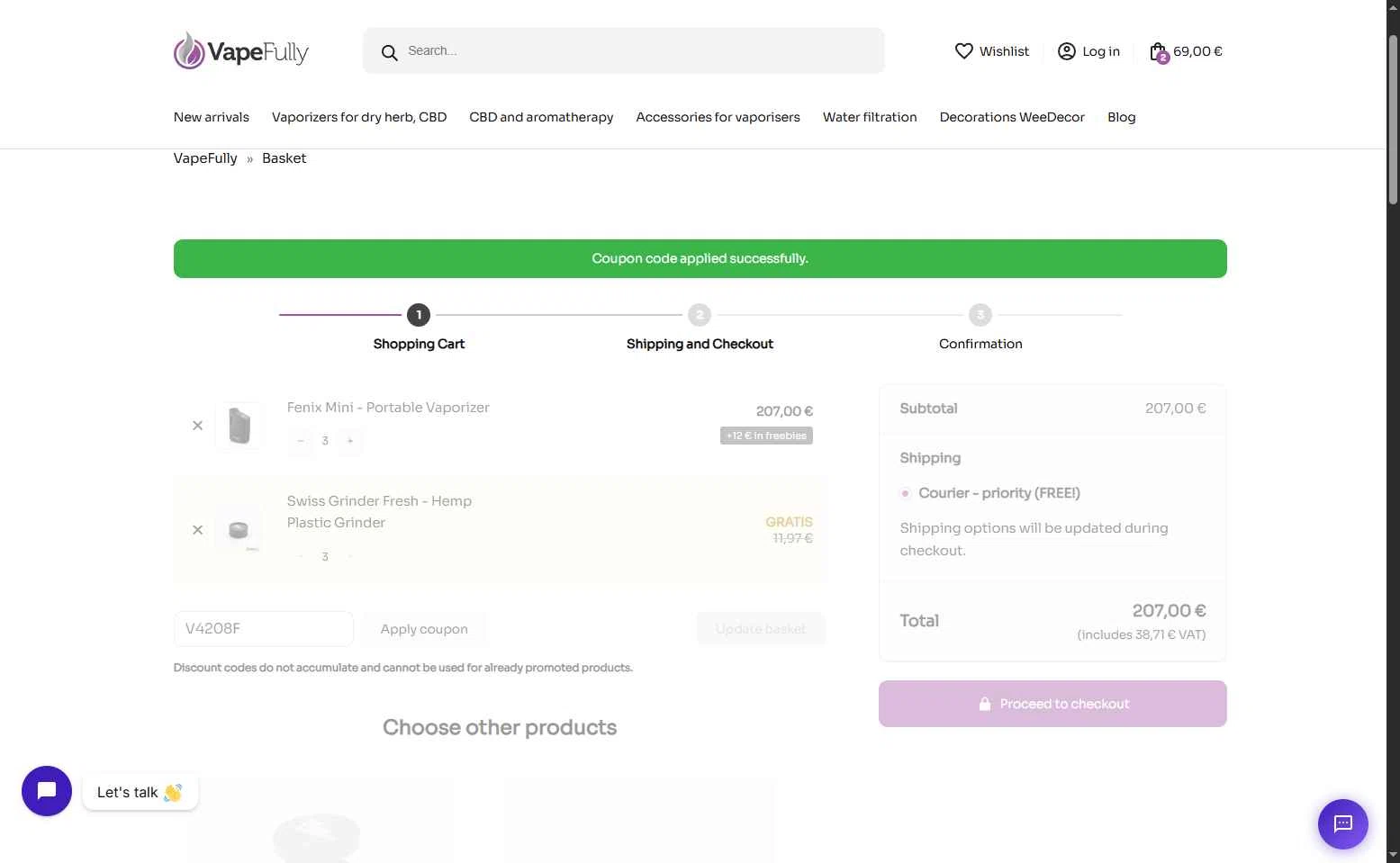The width and height of the screenshot is (1400, 863).
Task: Click the Log in user icon
Action: [1066, 51]
